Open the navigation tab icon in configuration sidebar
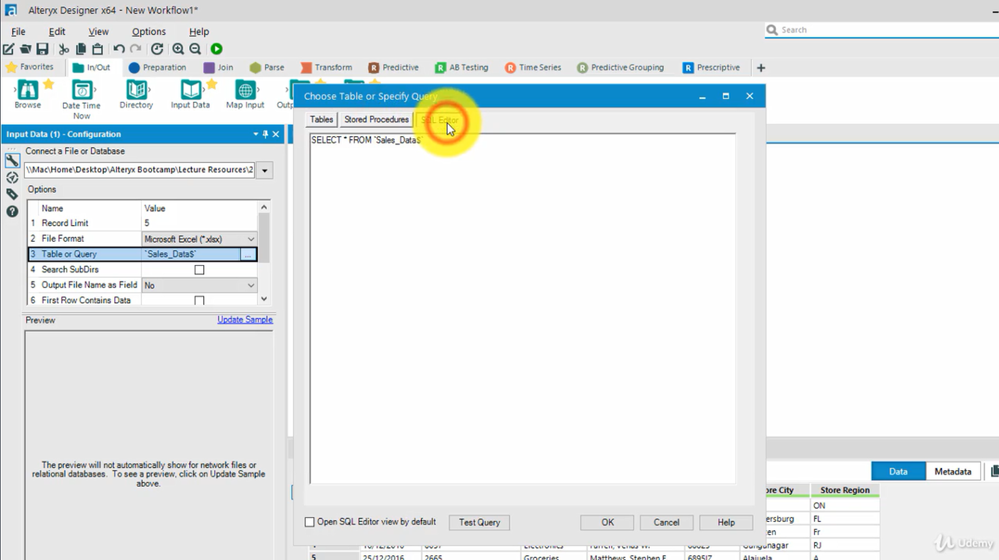Viewport: 999px width, 560px height. [x=12, y=178]
